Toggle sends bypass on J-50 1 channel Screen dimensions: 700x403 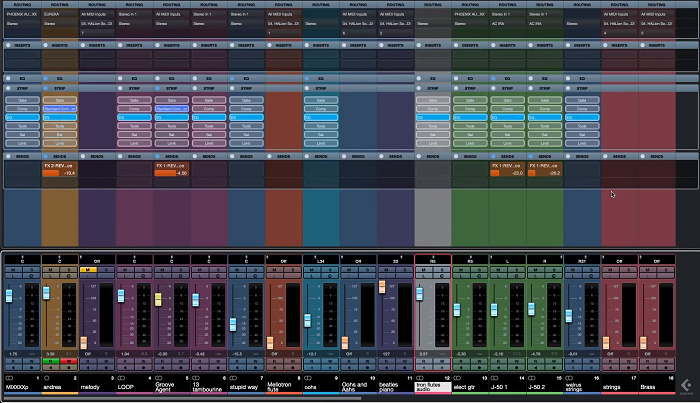click(493, 156)
